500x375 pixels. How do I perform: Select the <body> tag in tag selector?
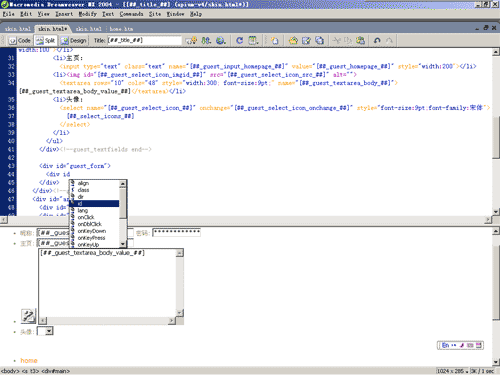[x=9, y=371]
